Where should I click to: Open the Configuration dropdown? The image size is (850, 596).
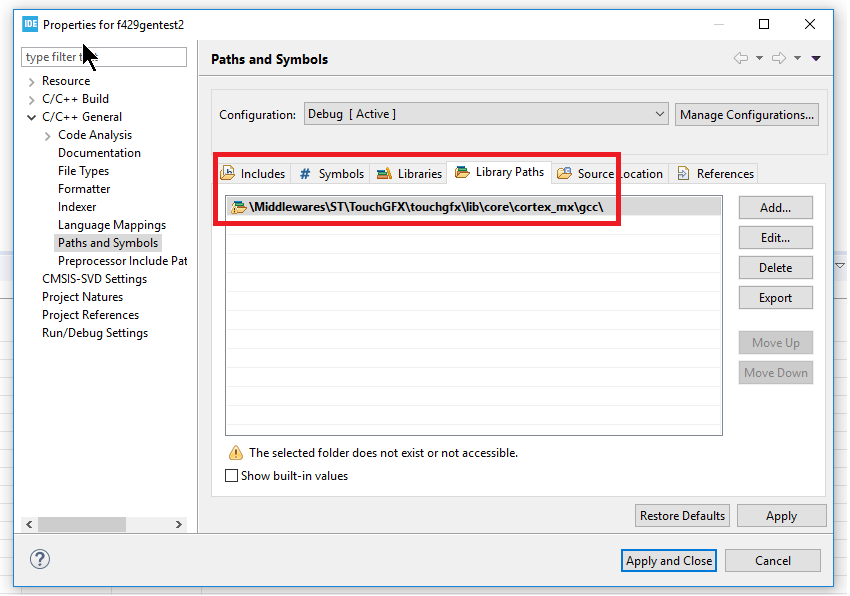click(x=486, y=114)
